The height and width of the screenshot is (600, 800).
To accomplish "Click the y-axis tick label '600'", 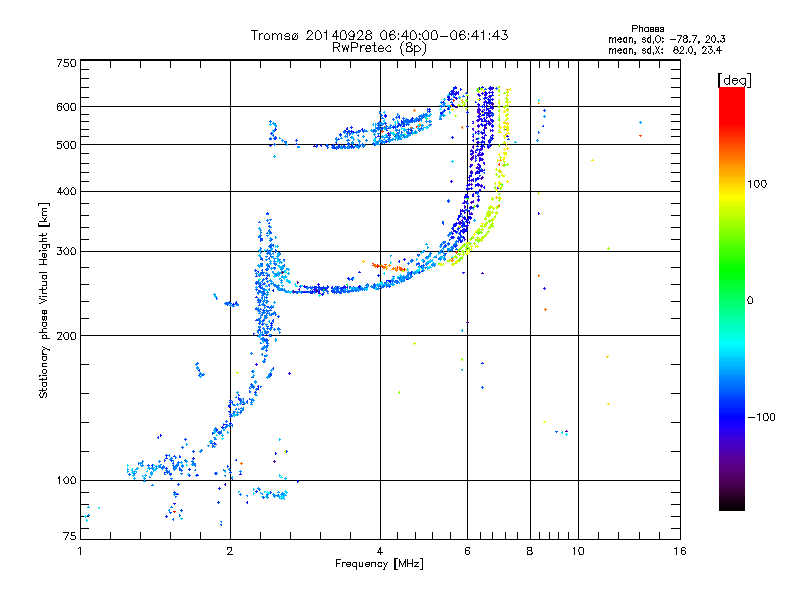I will [x=66, y=107].
